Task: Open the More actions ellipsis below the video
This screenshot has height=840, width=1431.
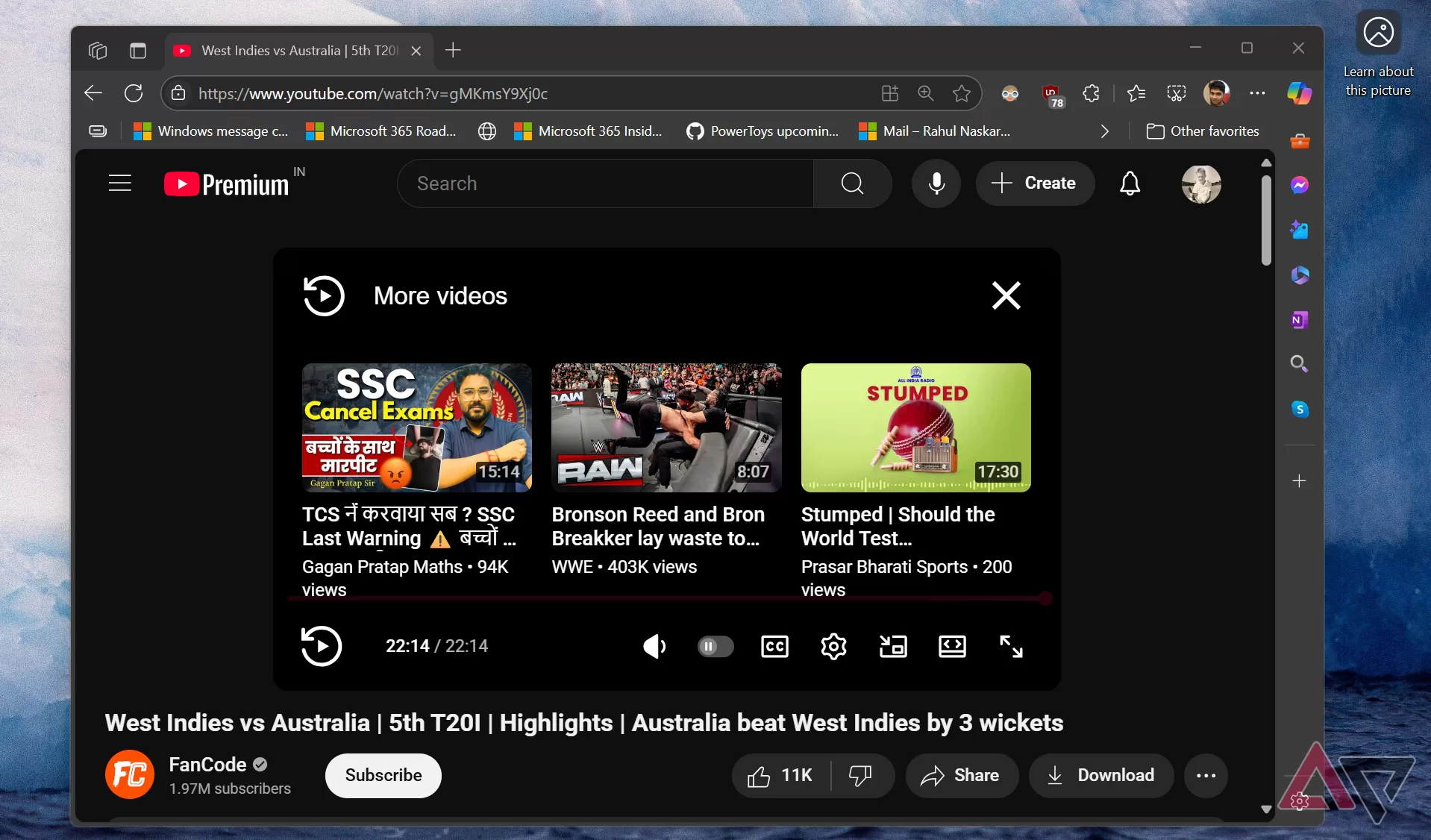Action: click(1206, 776)
